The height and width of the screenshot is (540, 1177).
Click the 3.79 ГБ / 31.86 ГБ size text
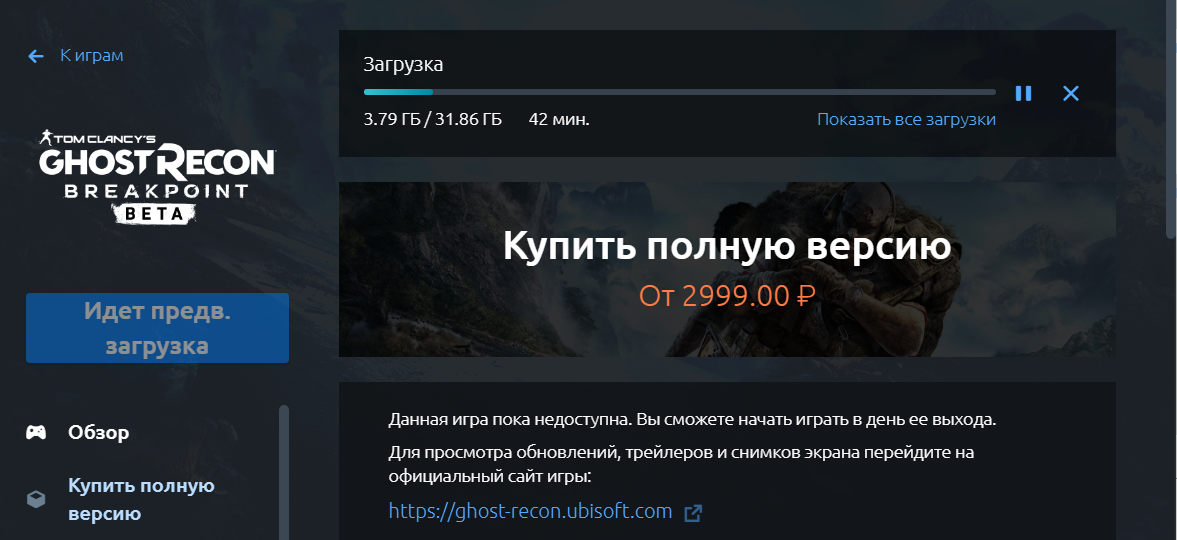432,119
